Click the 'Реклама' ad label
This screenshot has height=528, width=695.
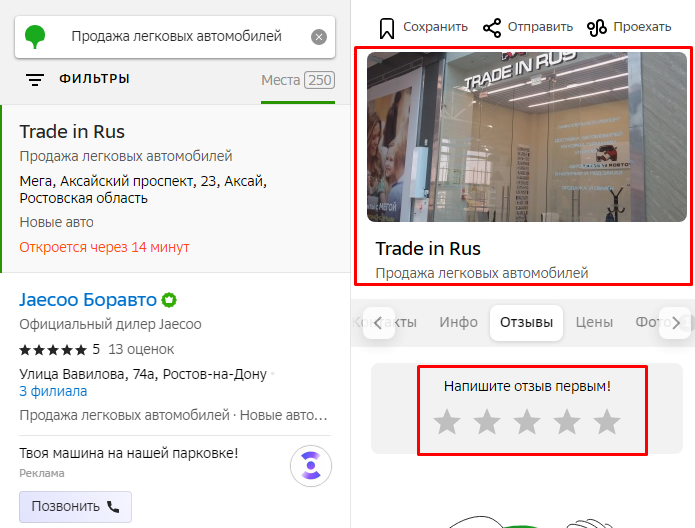point(42,473)
